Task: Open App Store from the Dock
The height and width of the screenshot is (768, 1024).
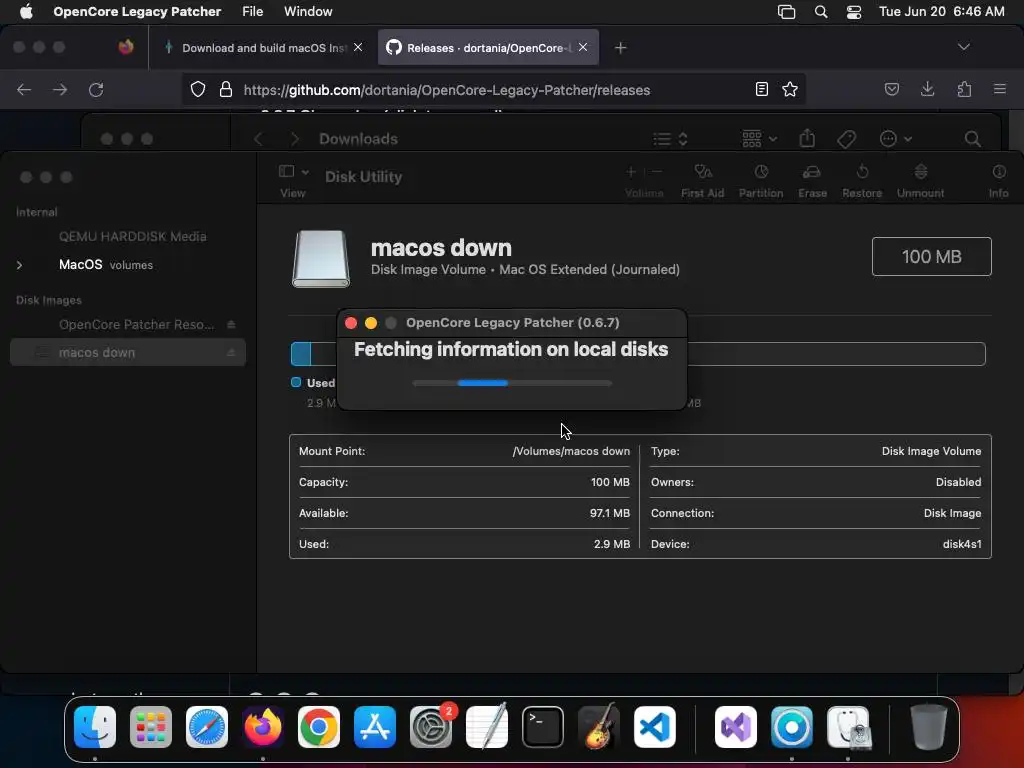Action: 375,727
